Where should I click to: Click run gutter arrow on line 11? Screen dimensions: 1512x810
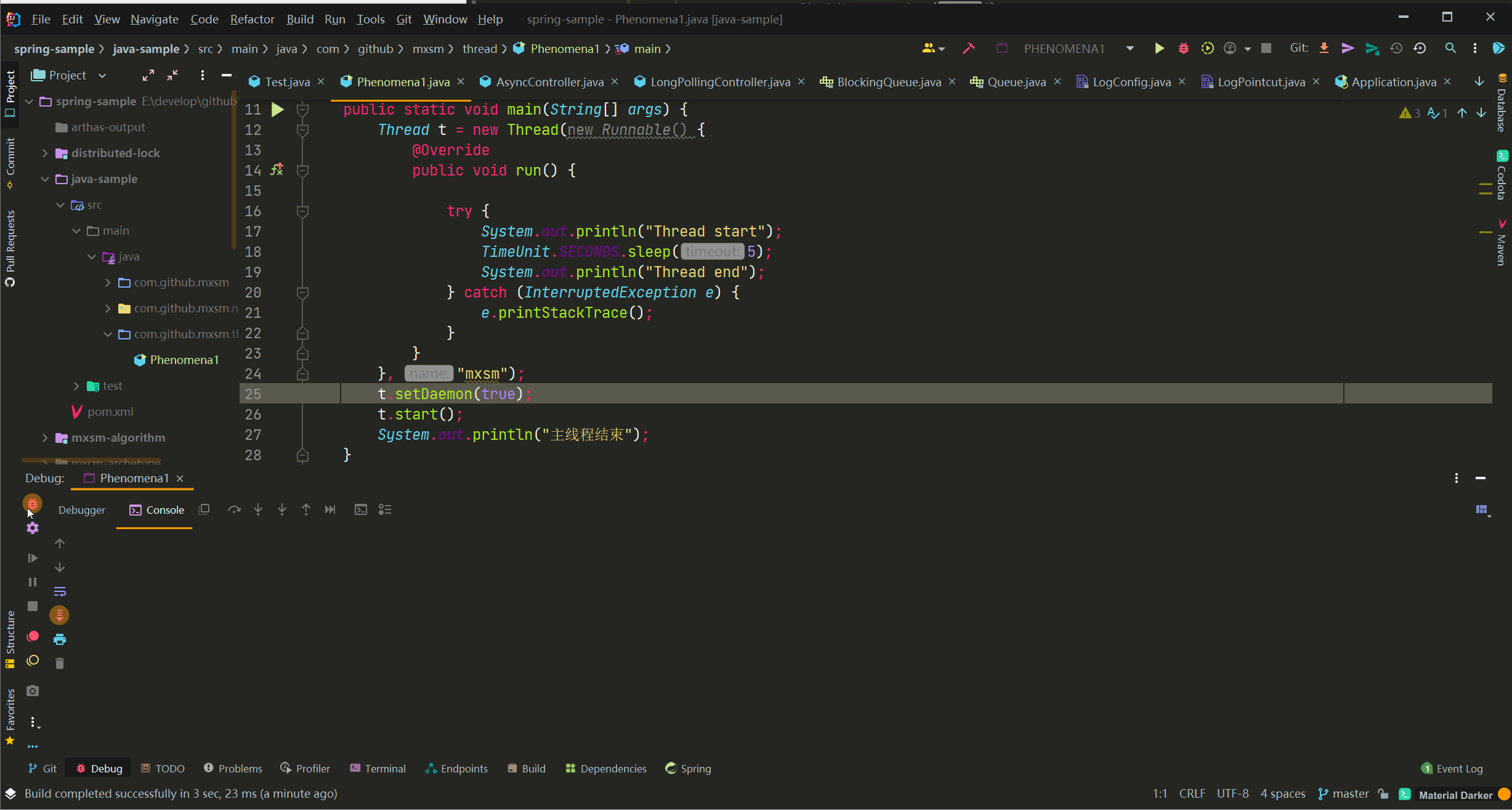coord(278,110)
